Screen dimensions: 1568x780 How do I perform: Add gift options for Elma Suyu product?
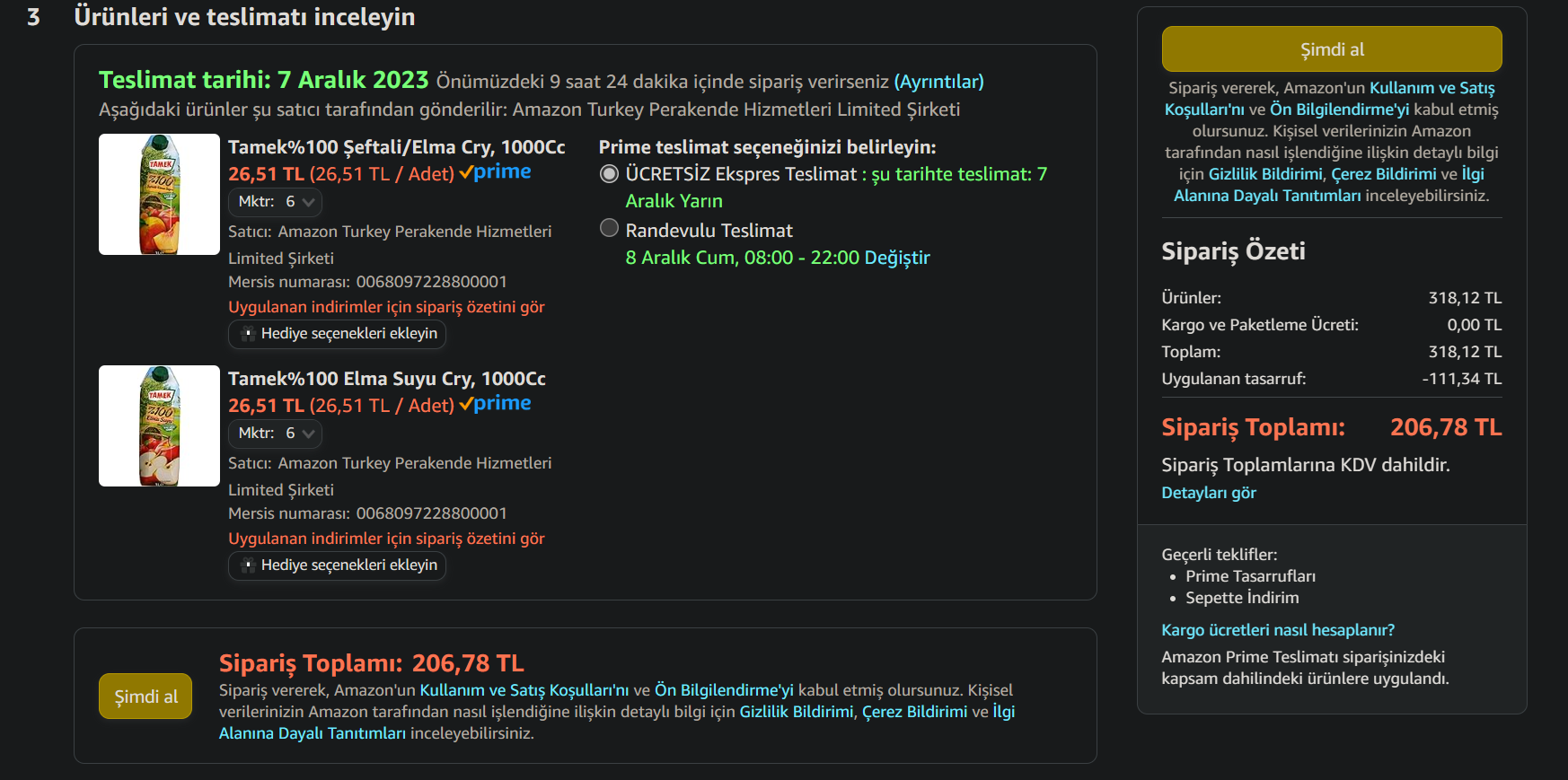tap(338, 565)
